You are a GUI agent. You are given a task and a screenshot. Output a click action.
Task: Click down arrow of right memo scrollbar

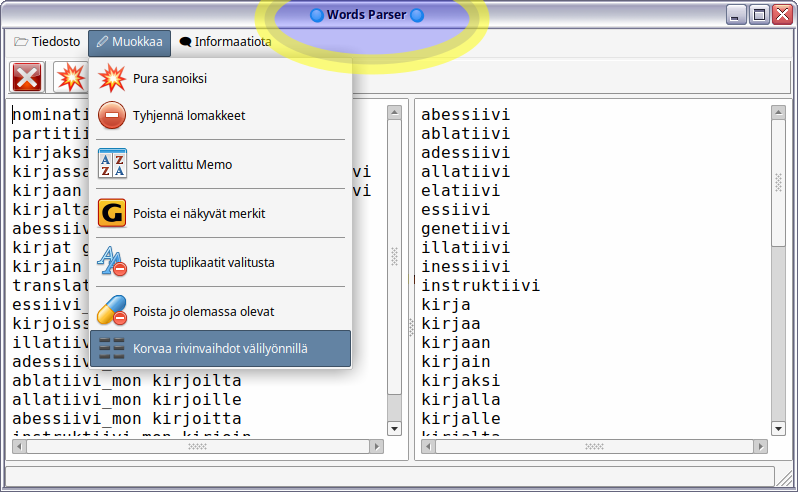coord(778,428)
